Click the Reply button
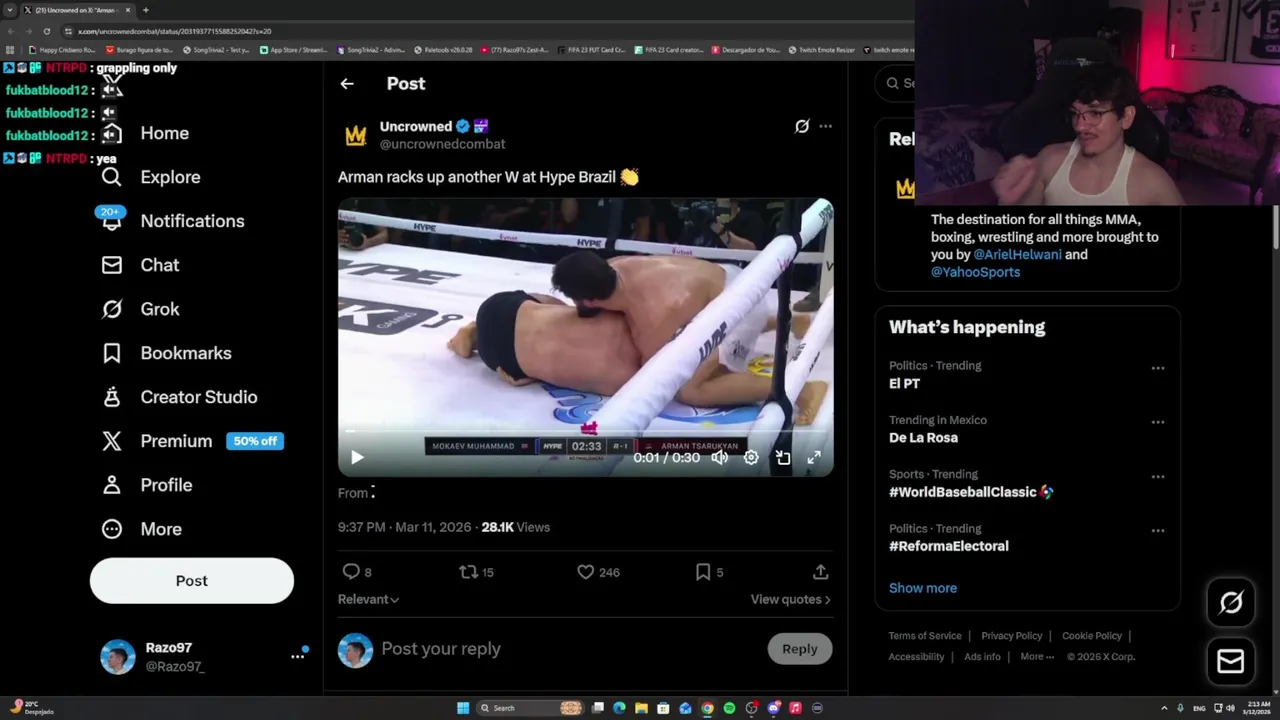Screen dimensions: 1280x720 coord(800,649)
